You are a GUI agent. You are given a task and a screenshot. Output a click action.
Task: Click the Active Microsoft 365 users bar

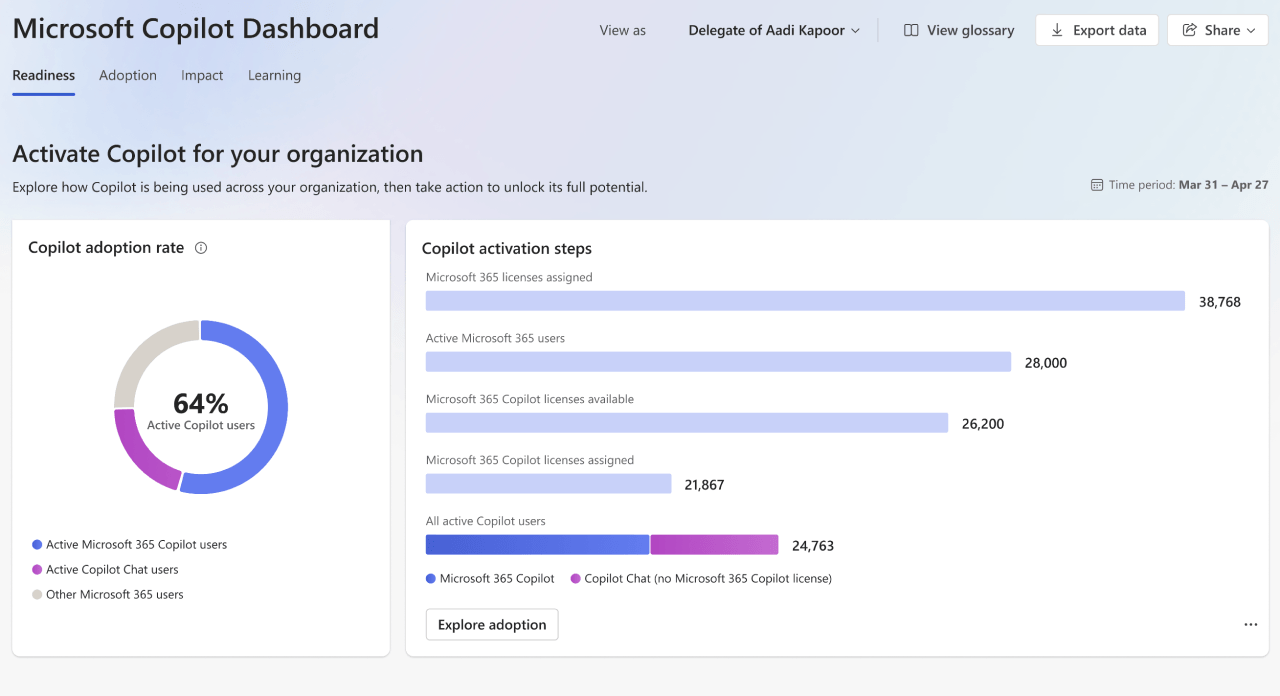point(718,362)
